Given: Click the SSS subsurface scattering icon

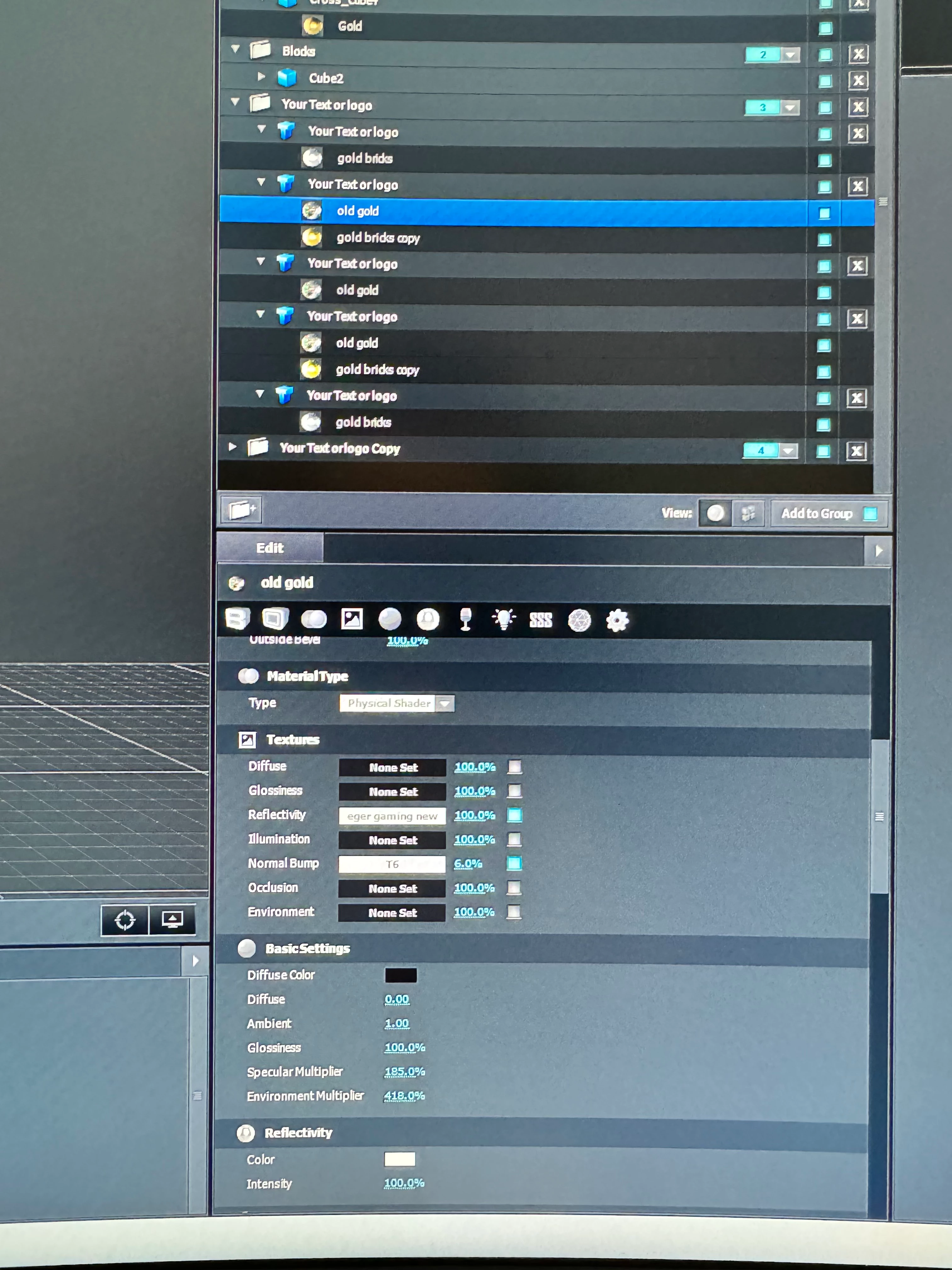Looking at the screenshot, I should pyautogui.click(x=541, y=620).
